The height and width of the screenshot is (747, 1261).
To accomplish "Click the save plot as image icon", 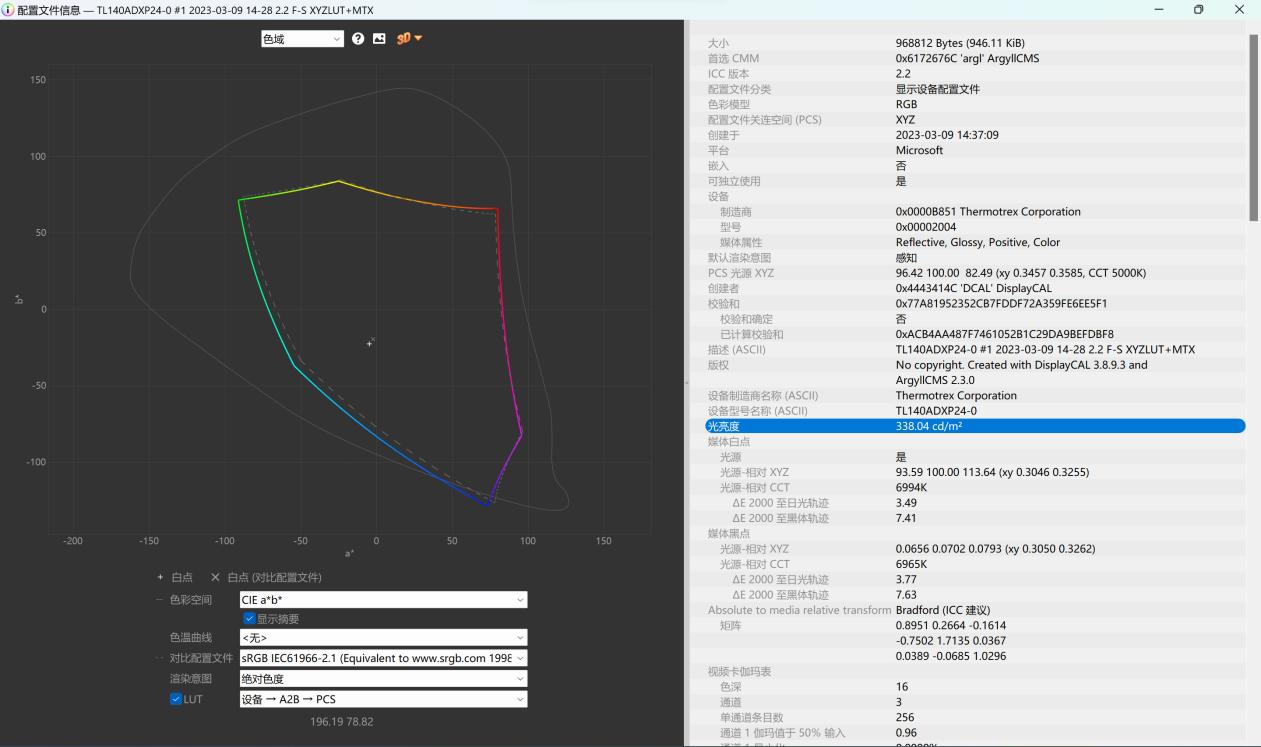I will 379,39.
